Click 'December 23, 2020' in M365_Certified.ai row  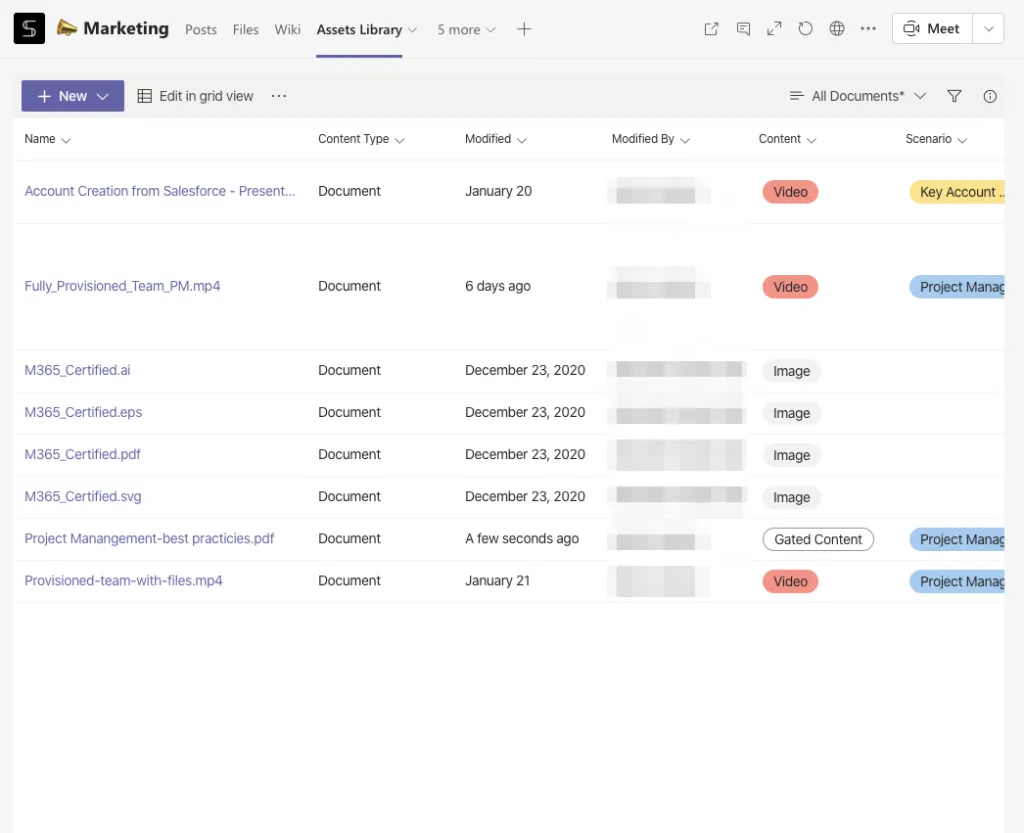(525, 370)
